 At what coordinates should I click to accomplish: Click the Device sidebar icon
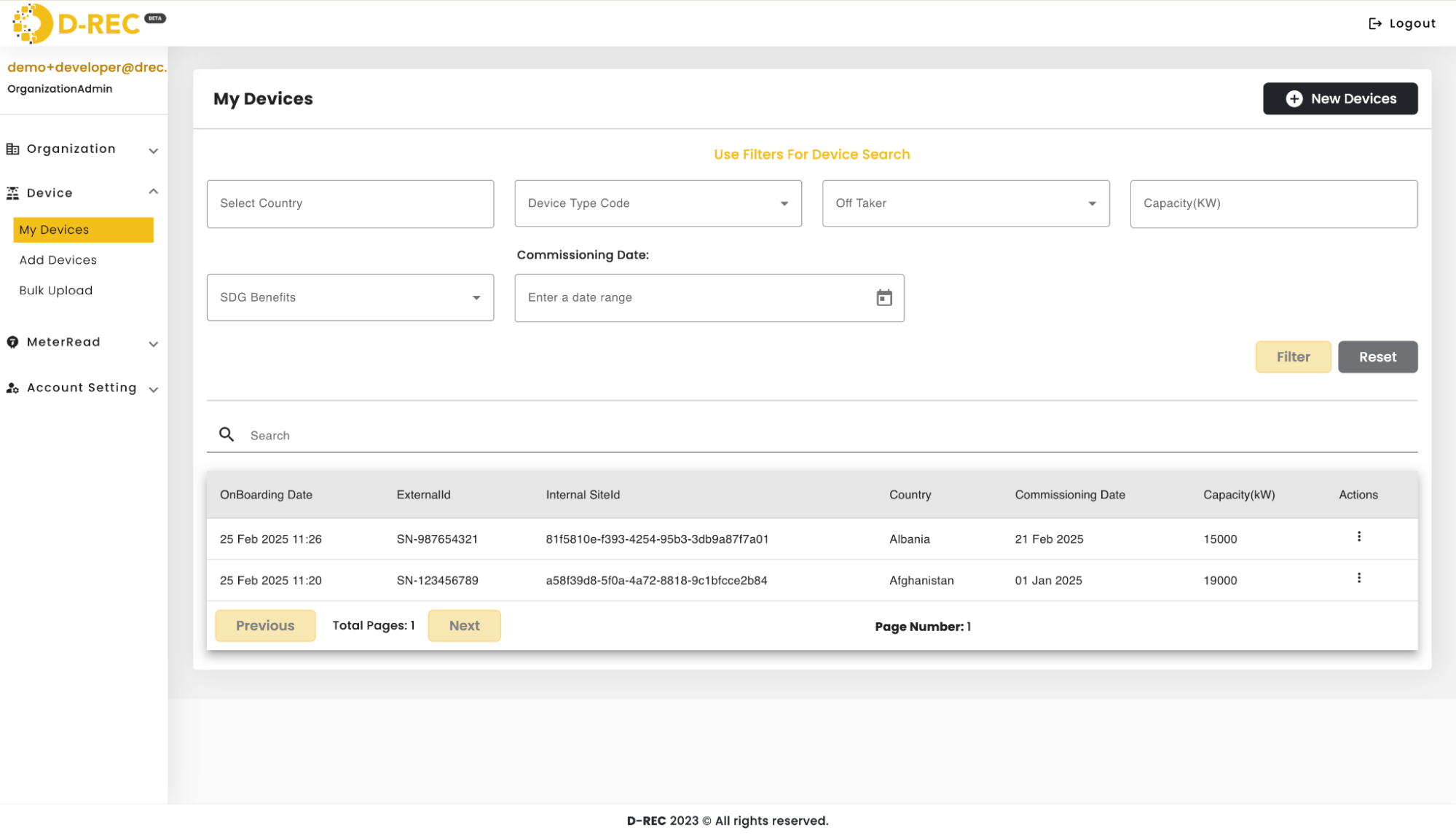click(x=12, y=193)
